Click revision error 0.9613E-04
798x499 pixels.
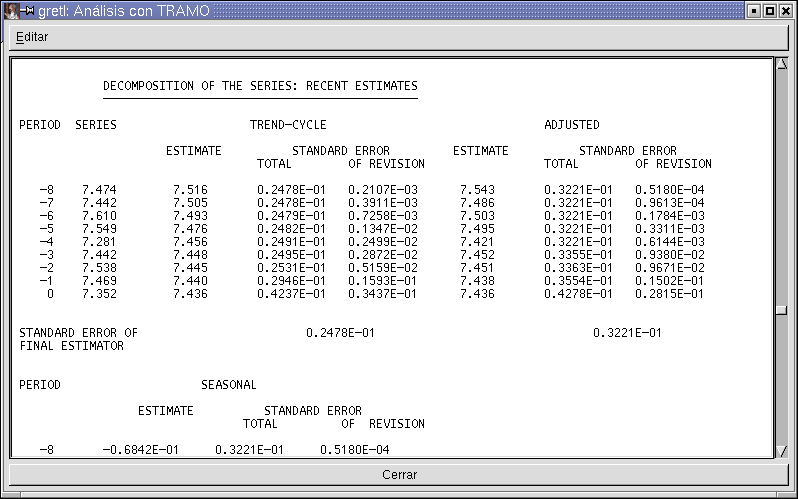[670, 203]
